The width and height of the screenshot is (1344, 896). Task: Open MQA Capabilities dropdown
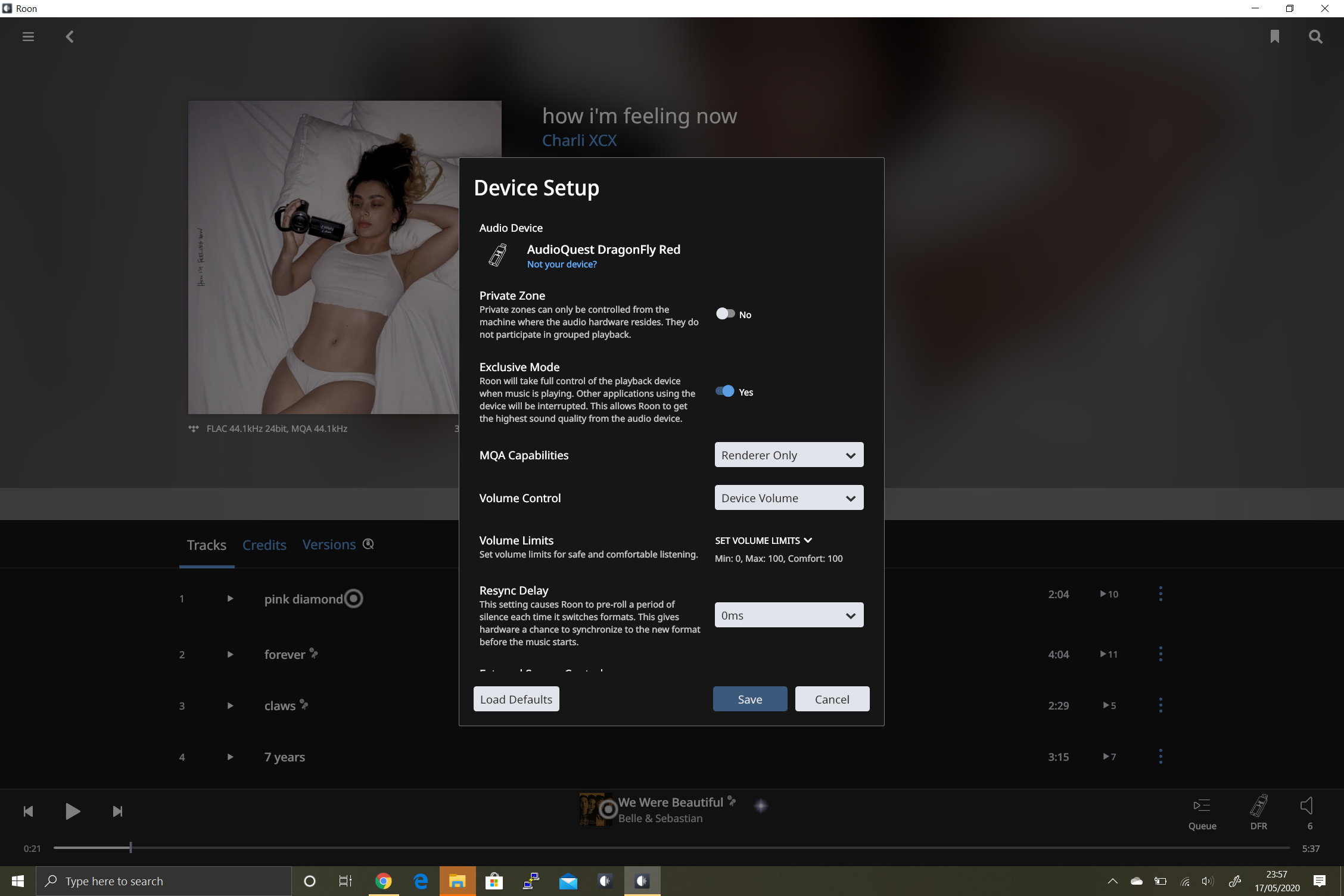coord(789,455)
